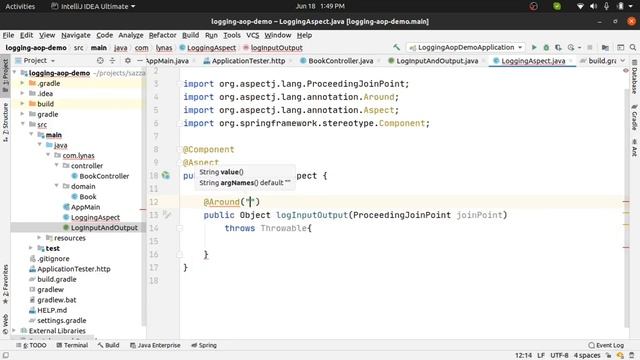640x360 pixels.
Task: Open the Favorites tool window
Action: coord(5,284)
